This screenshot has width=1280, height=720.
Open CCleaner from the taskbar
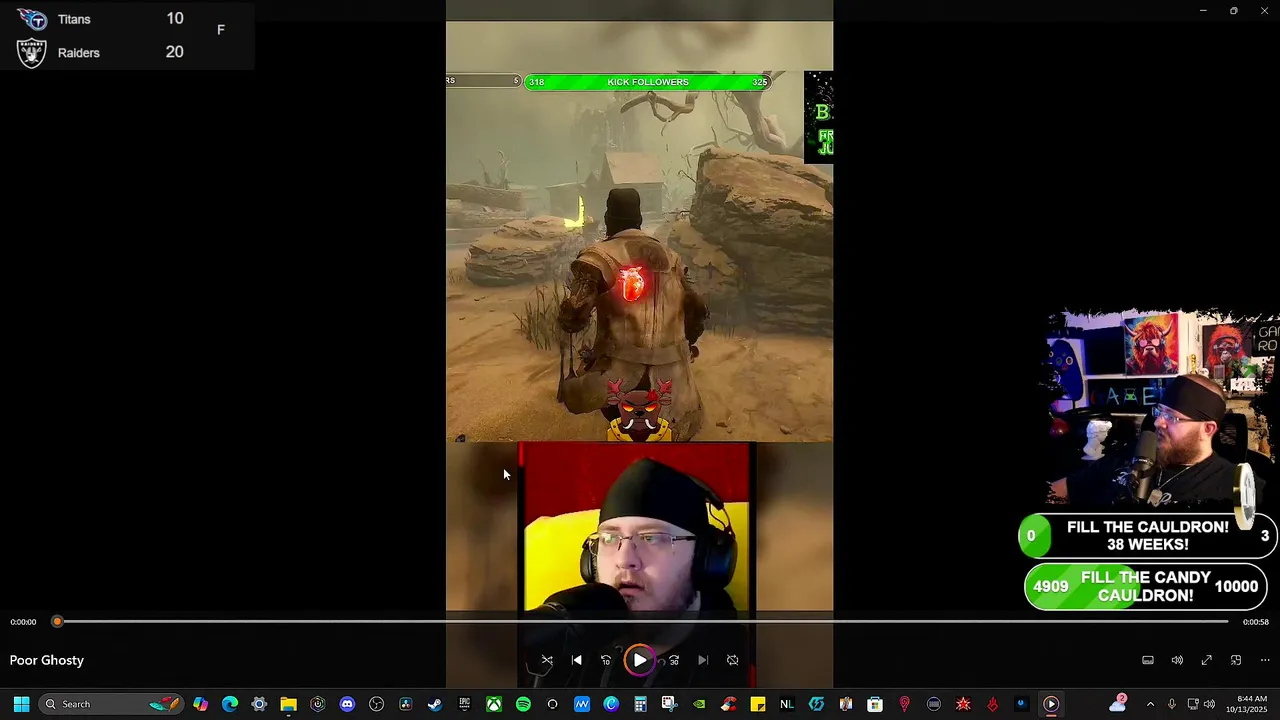click(728, 704)
